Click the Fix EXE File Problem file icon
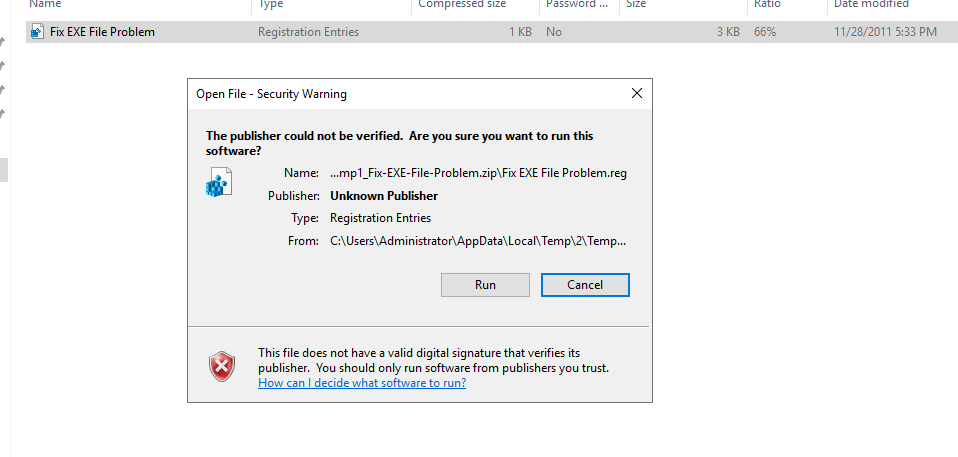This screenshot has width=958, height=457. click(x=38, y=32)
